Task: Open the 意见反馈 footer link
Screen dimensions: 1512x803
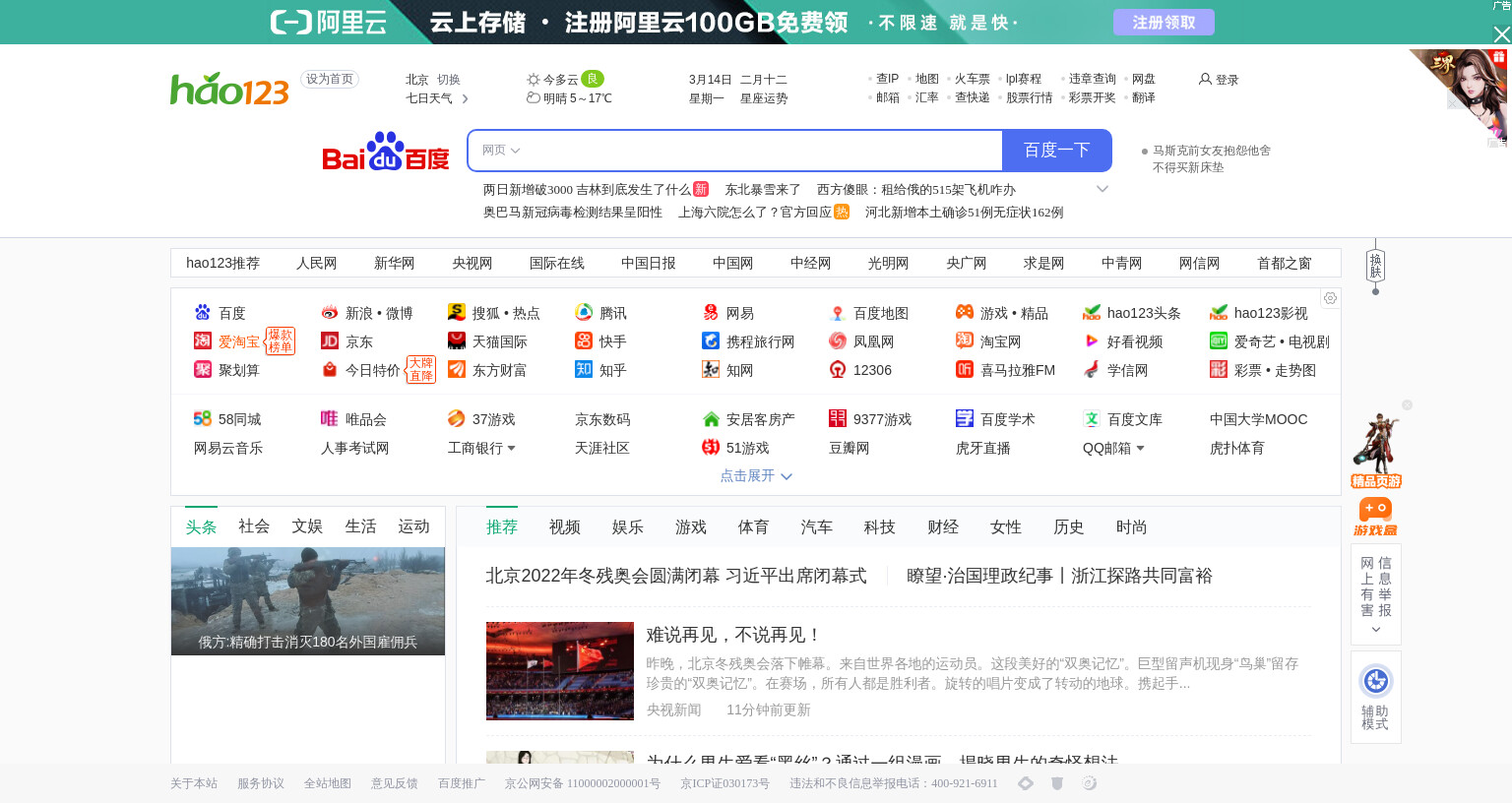Action: 395,783
